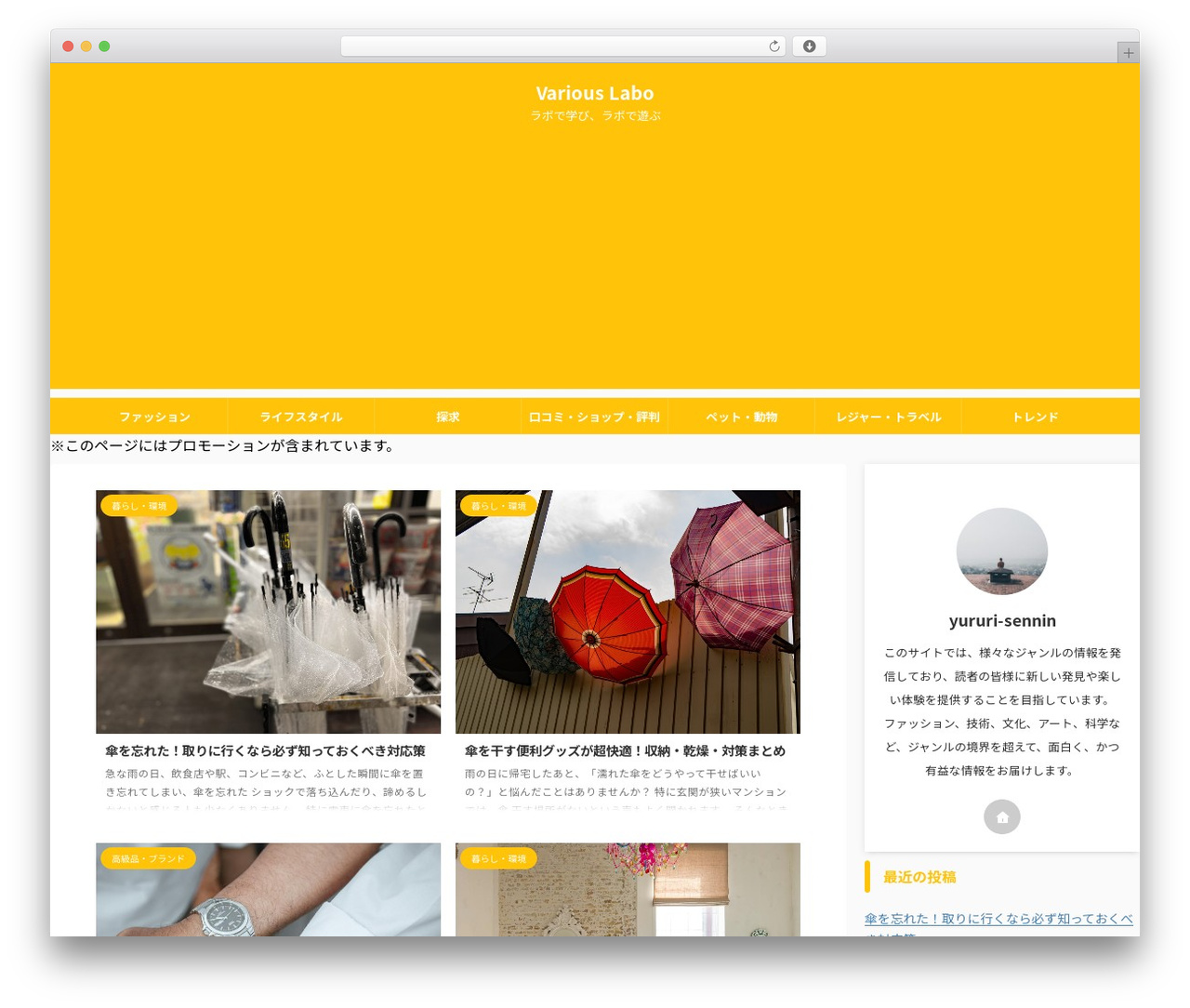Open the ファッション menu item

point(154,417)
